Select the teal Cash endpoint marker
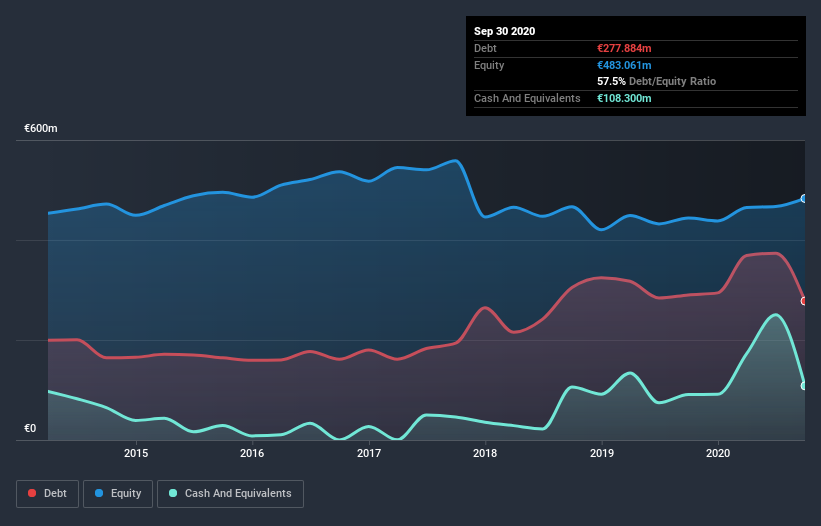821x526 pixels. coord(804,386)
